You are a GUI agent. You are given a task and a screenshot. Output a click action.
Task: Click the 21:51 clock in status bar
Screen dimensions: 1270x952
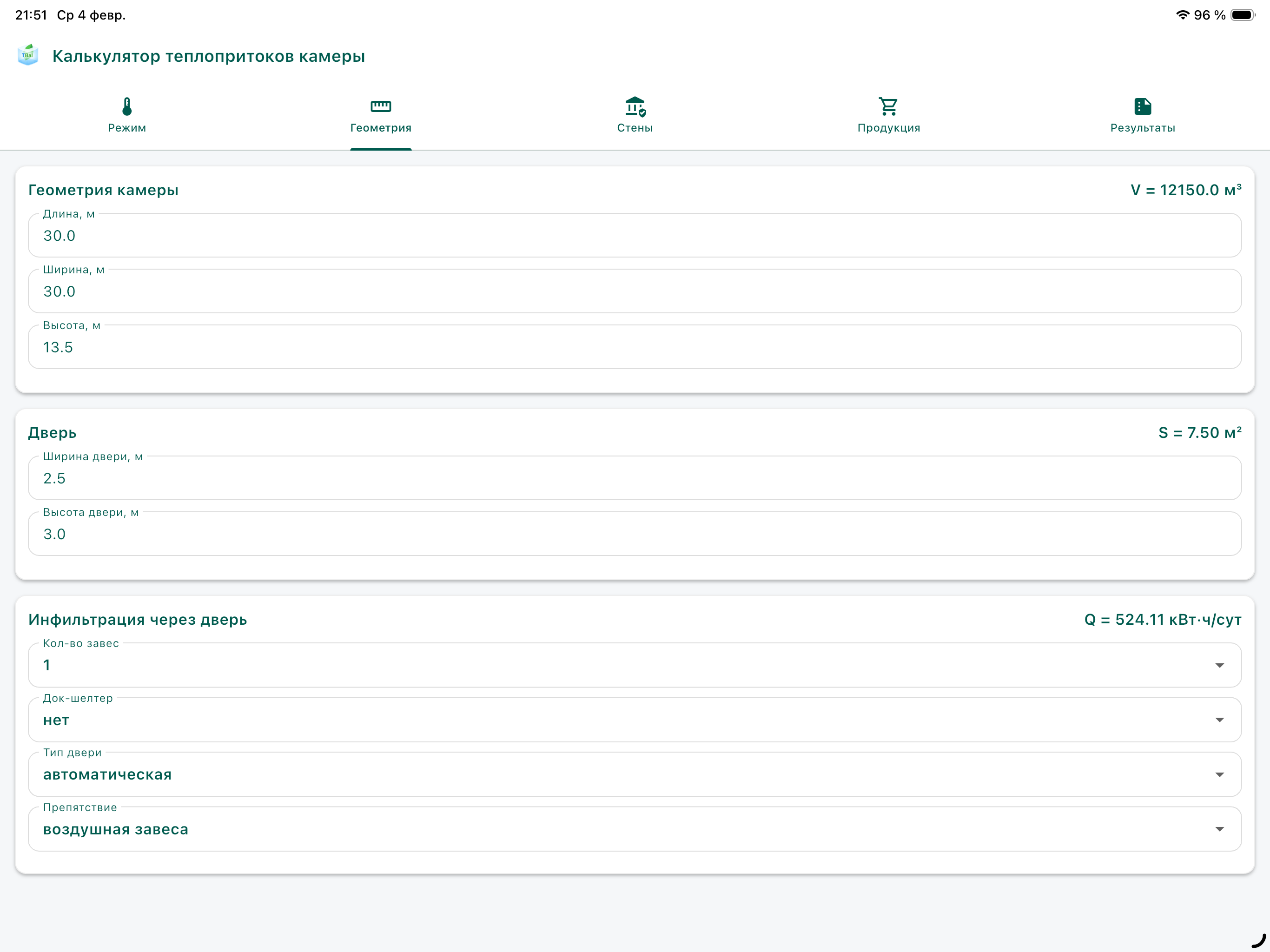coord(31,15)
